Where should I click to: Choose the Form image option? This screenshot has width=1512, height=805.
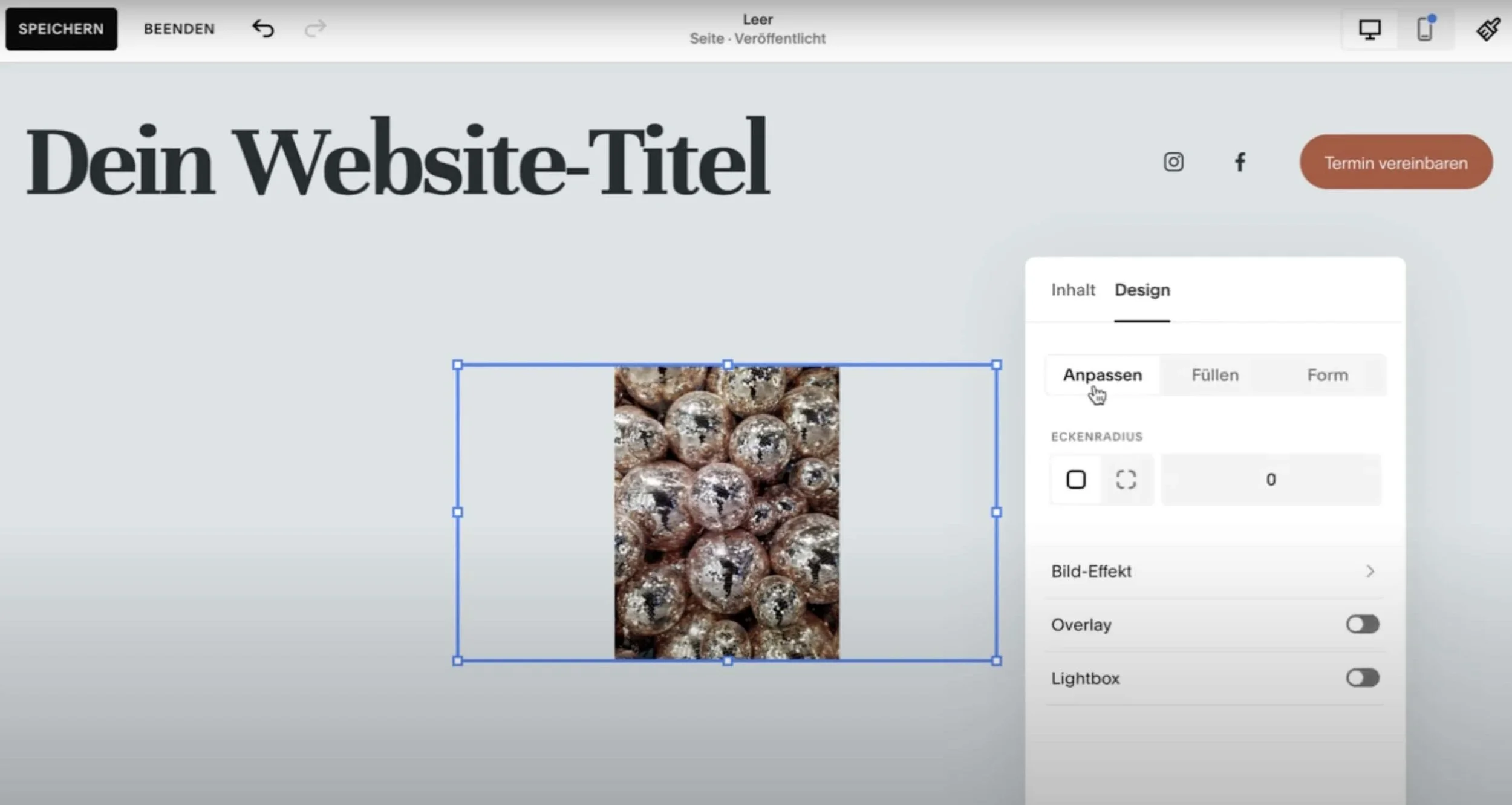[x=1328, y=376]
